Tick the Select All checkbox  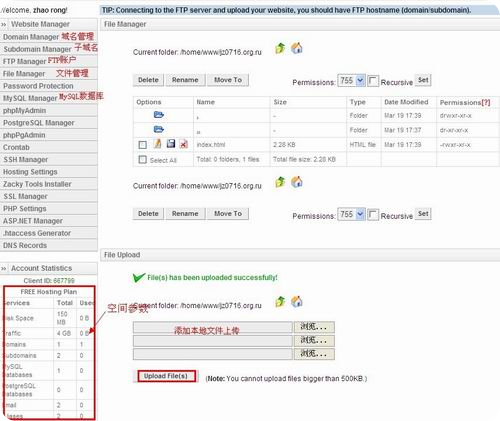(x=143, y=160)
